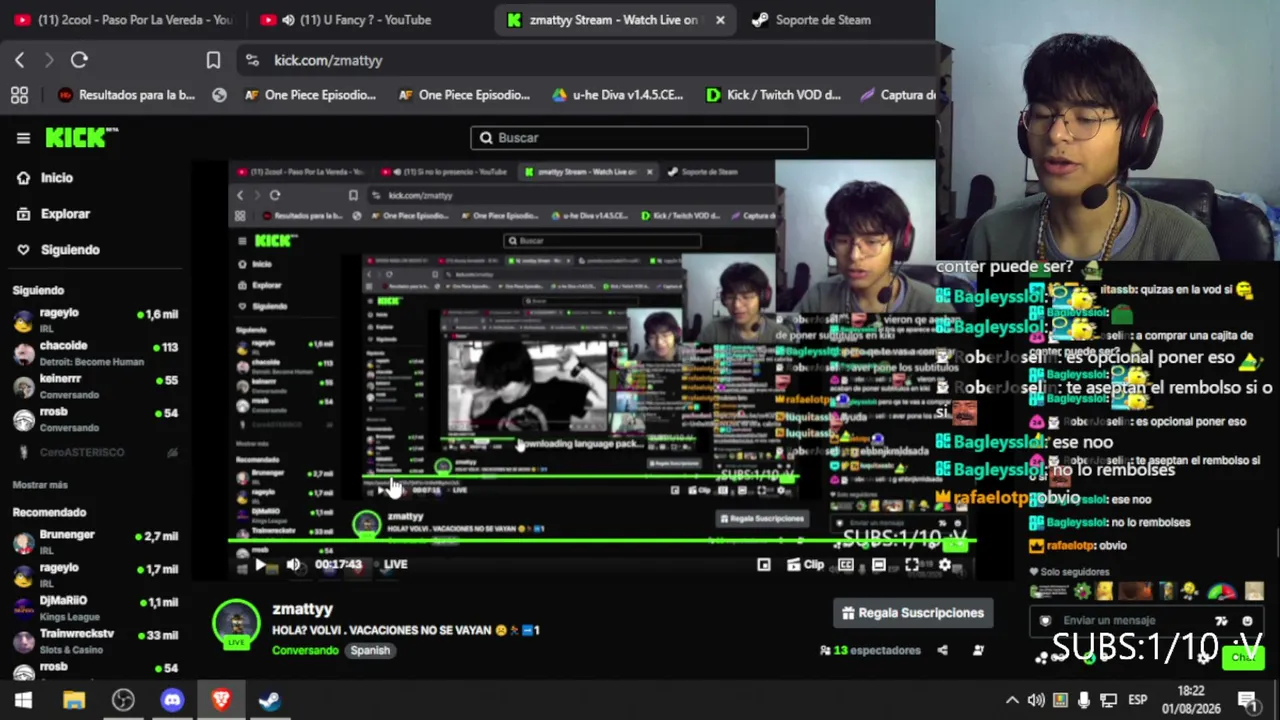
Task: Open the zmattyy channel name link
Action: click(302, 609)
